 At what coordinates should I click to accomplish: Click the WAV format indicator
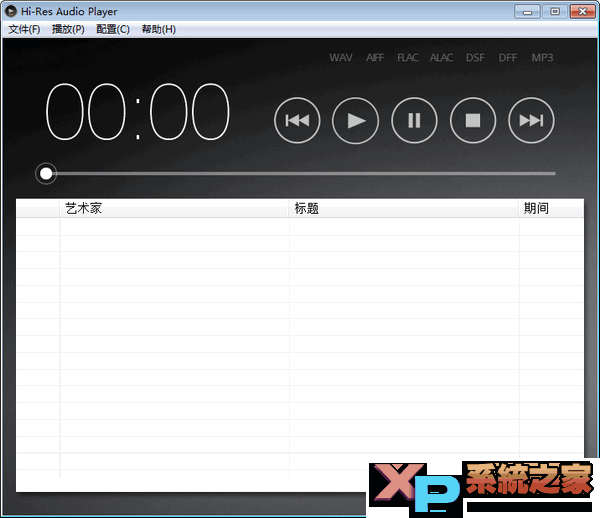point(341,58)
